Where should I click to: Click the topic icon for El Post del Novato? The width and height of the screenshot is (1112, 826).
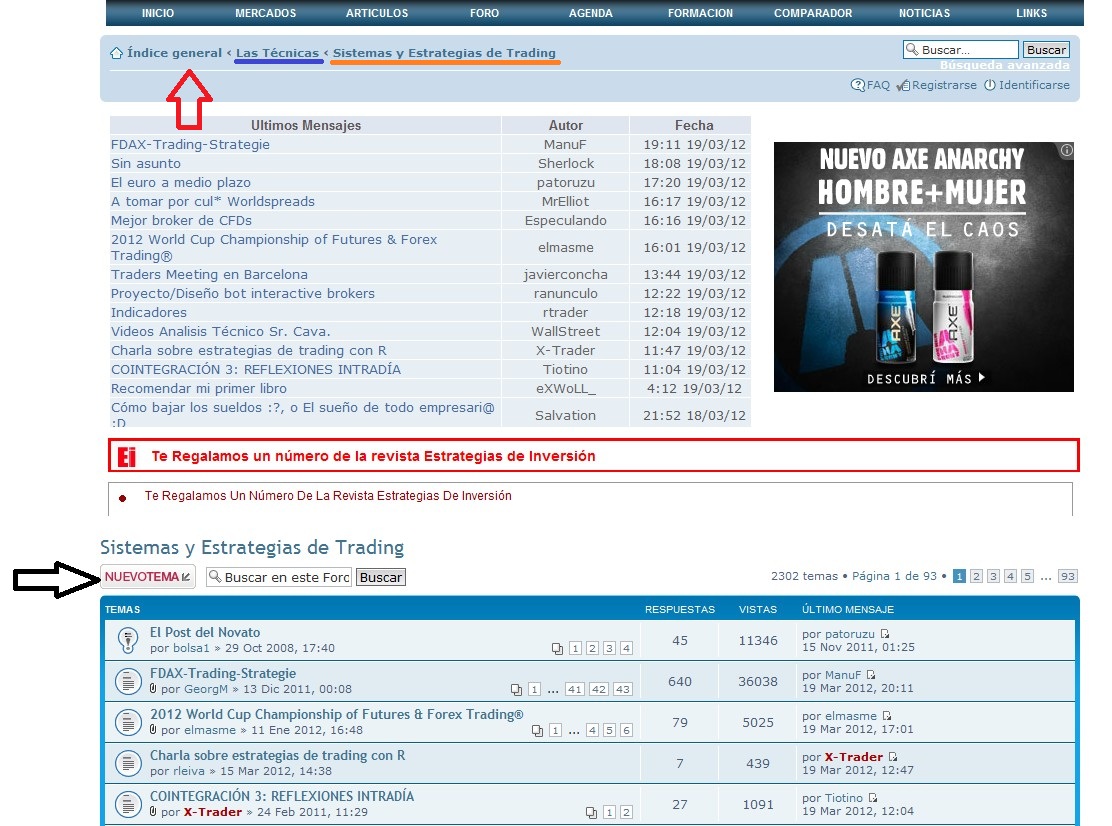point(128,640)
